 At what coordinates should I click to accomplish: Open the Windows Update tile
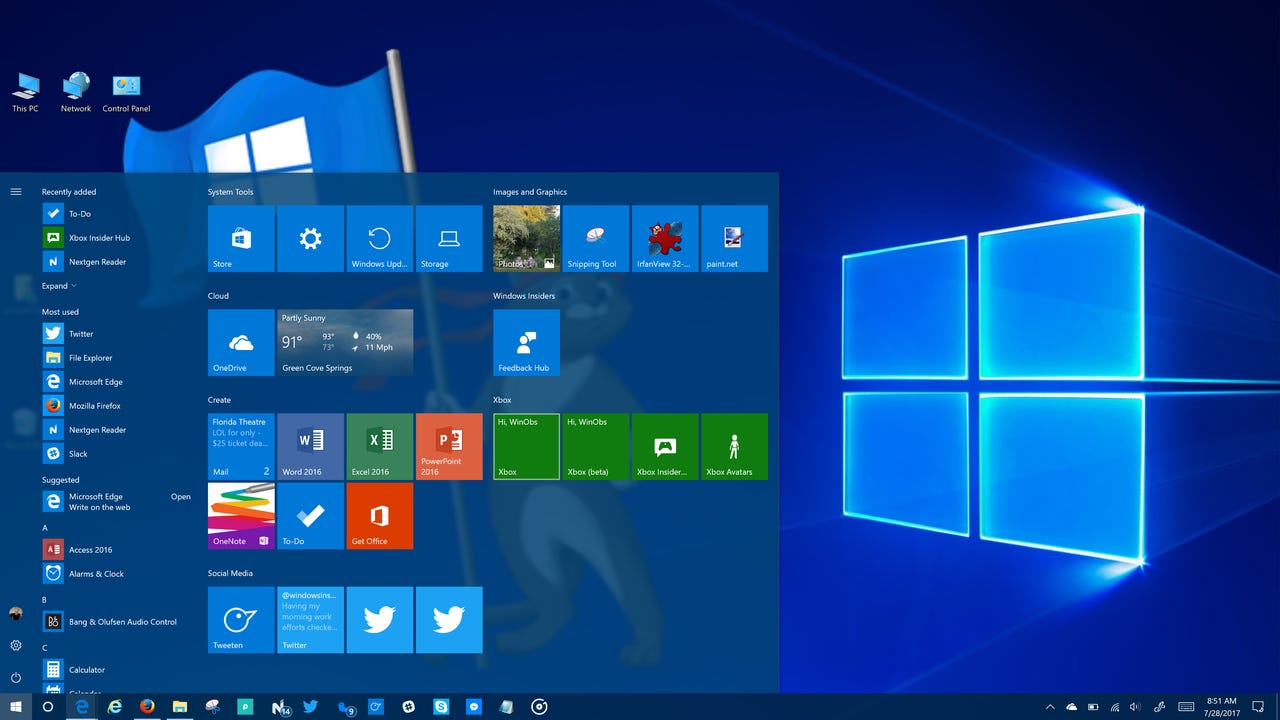379,238
